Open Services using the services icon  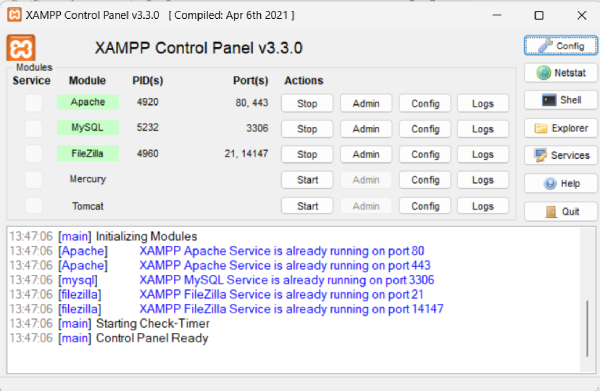561,155
